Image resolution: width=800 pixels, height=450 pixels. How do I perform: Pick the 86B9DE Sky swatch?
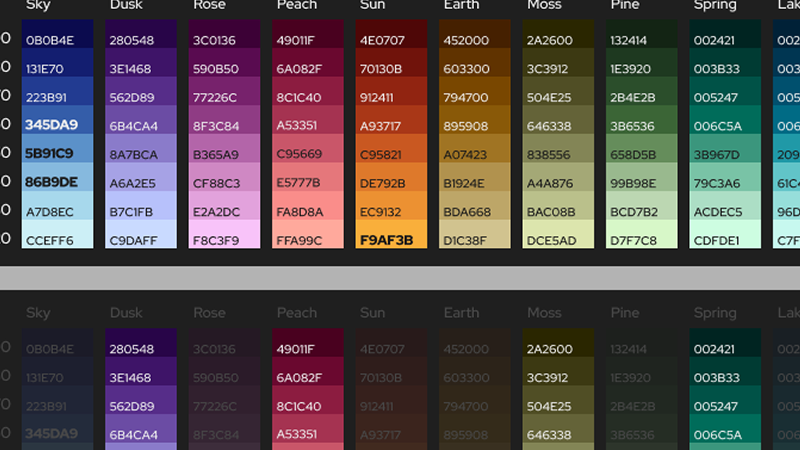(58, 177)
